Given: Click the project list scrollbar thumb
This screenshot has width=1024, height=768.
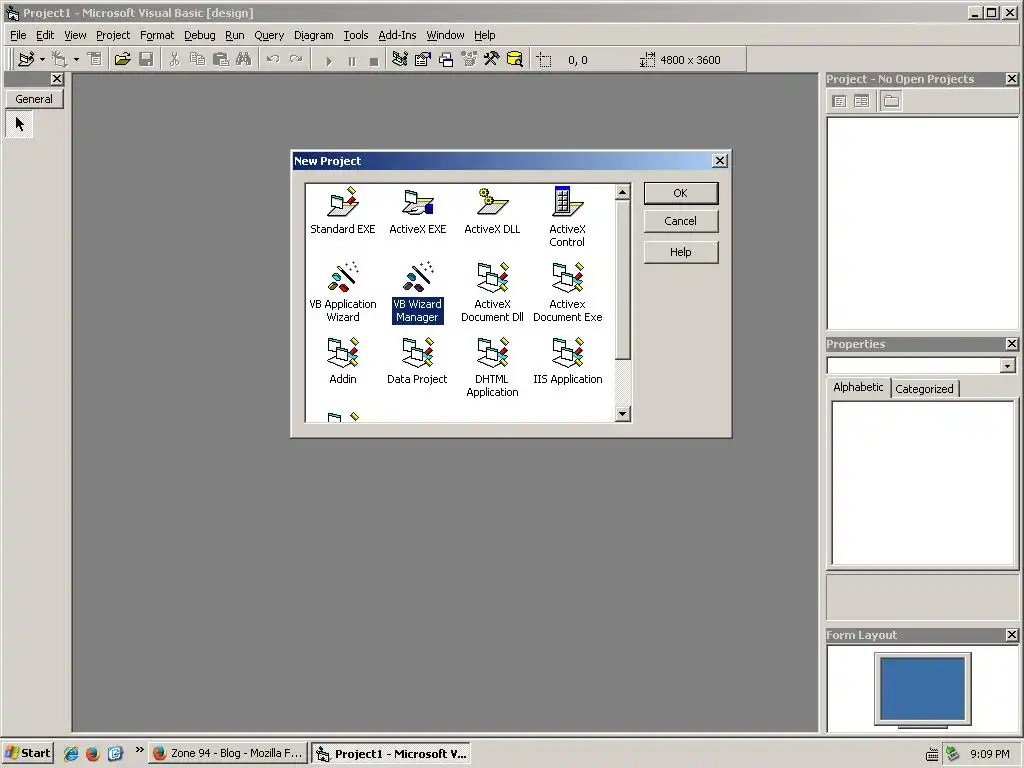Looking at the screenshot, I should tap(622, 280).
